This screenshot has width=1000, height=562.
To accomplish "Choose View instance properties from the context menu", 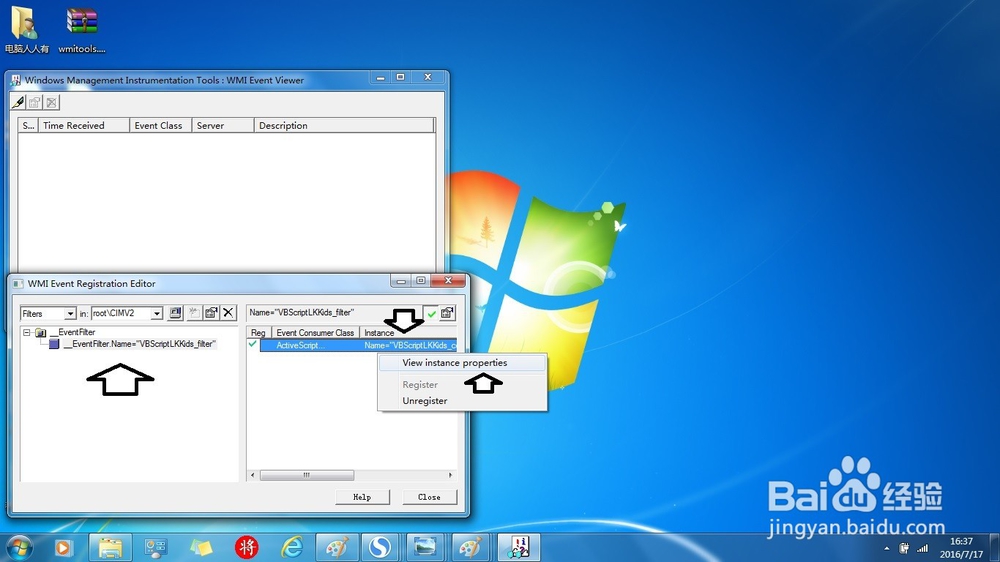I will coord(463,362).
